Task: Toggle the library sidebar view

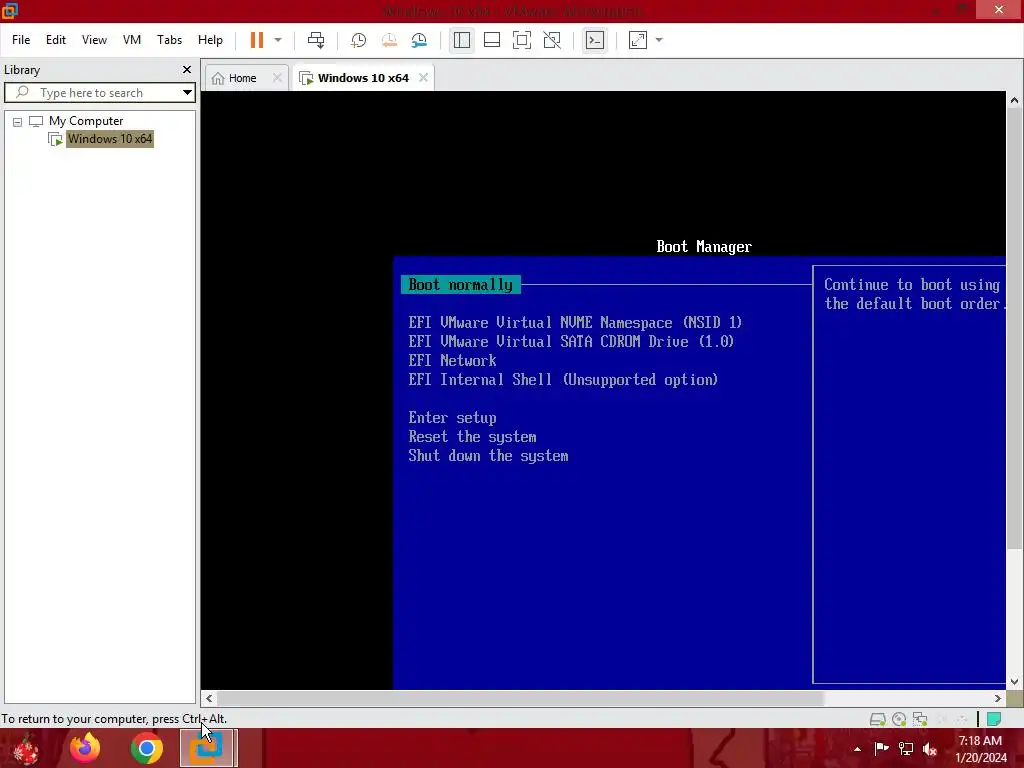Action: 462,40
